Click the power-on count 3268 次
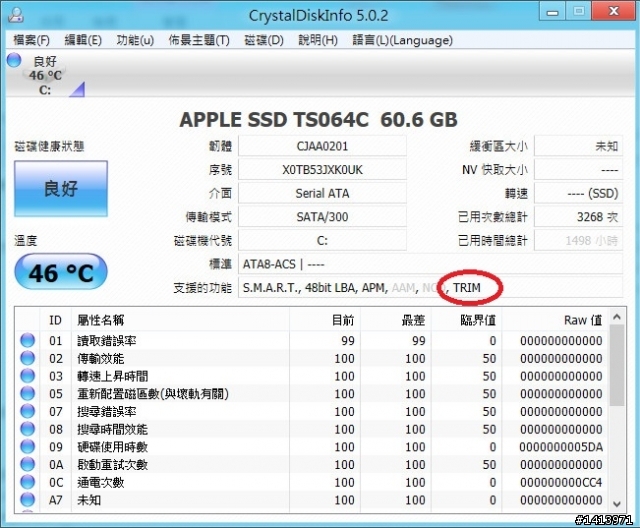Viewport: 640px width, 528px height. [x=578, y=217]
